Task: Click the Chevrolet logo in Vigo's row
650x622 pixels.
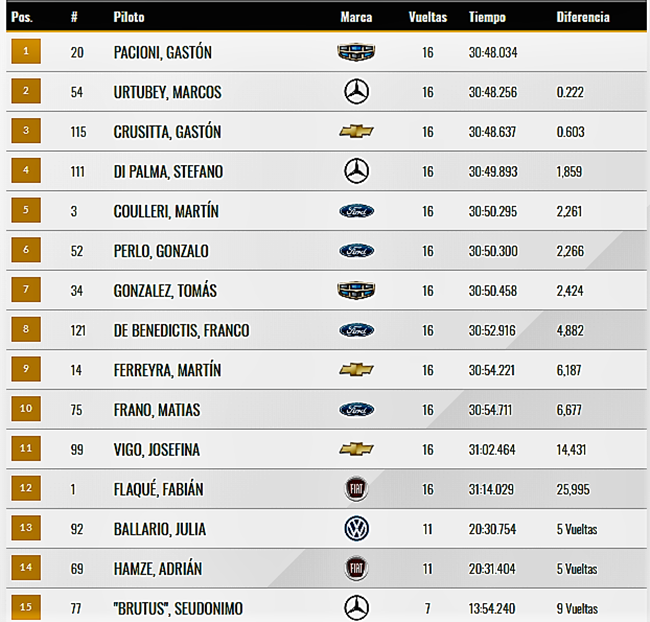Action: [356, 449]
